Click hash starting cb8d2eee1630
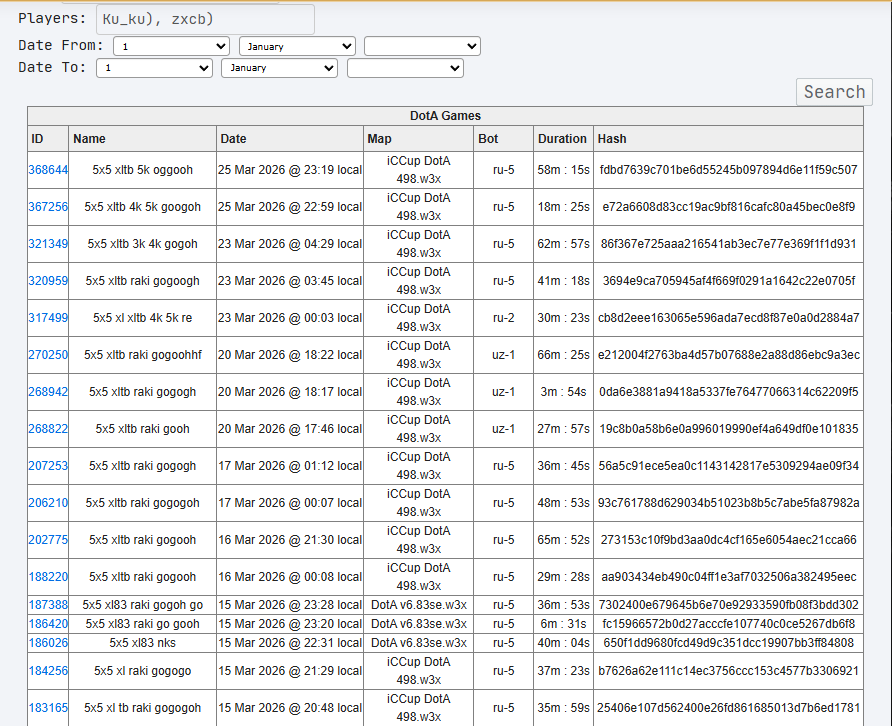Screen dimensions: 892x726 [x=728, y=317]
